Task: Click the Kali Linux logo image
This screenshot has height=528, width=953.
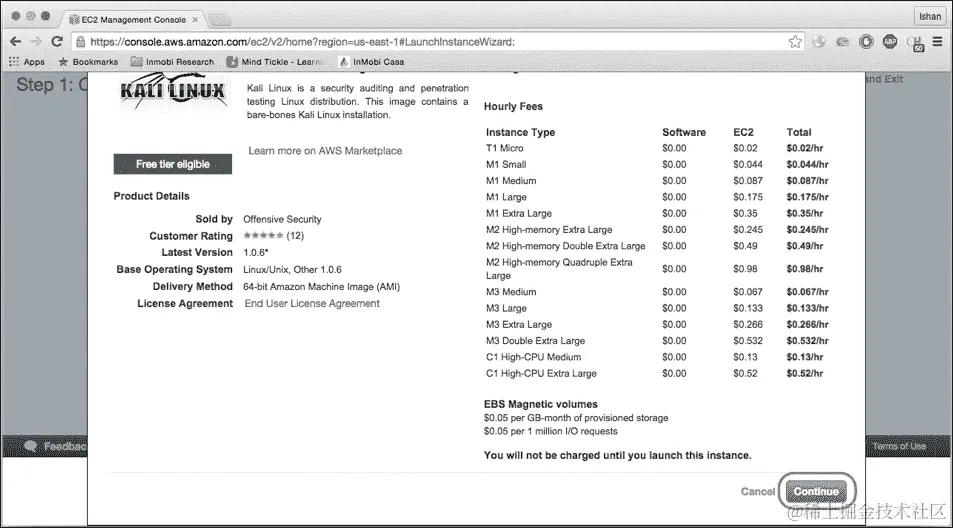Action: [173, 91]
